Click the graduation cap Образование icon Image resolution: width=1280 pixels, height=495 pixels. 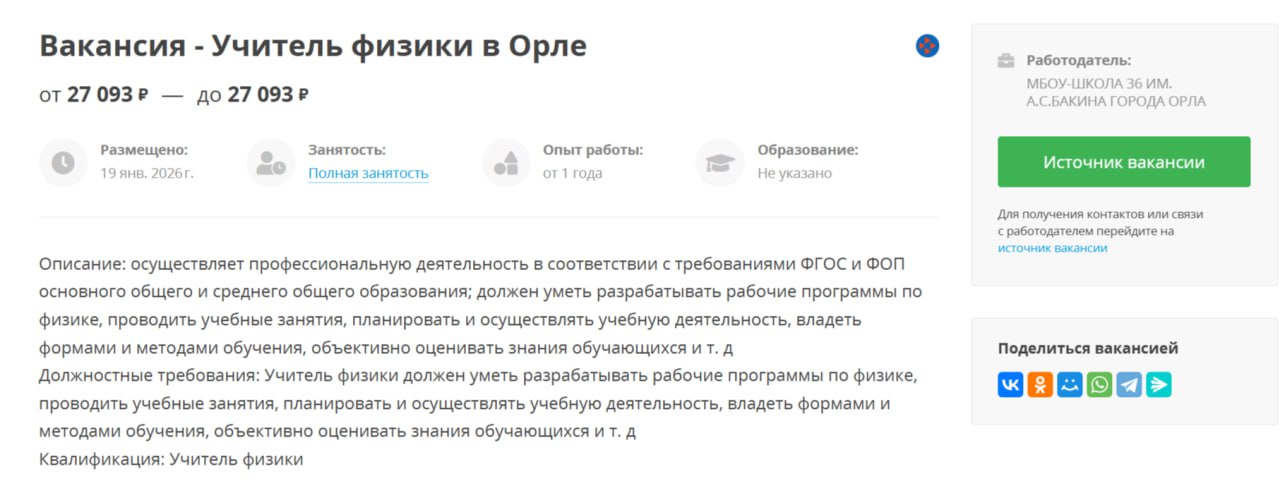[720, 162]
